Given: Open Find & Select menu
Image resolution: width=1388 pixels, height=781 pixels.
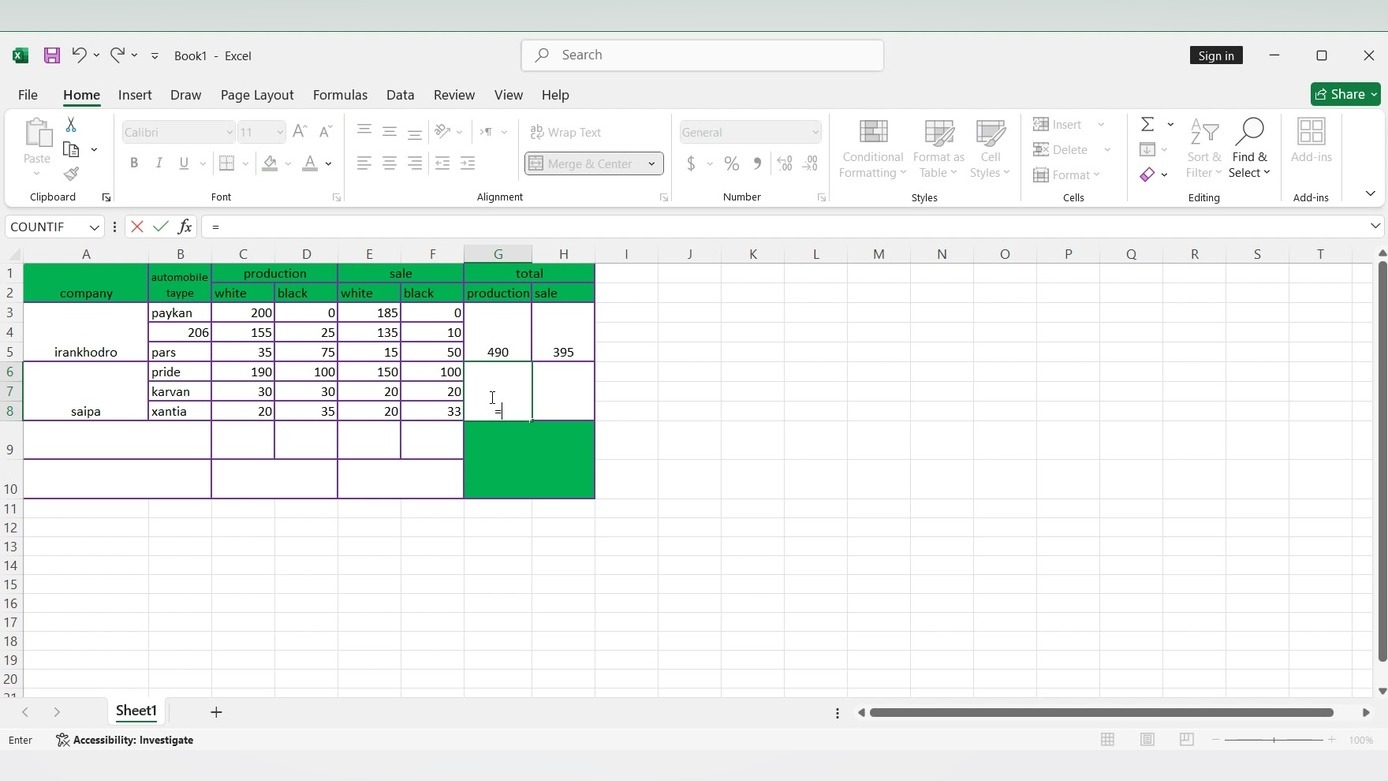Looking at the screenshot, I should [1249, 149].
